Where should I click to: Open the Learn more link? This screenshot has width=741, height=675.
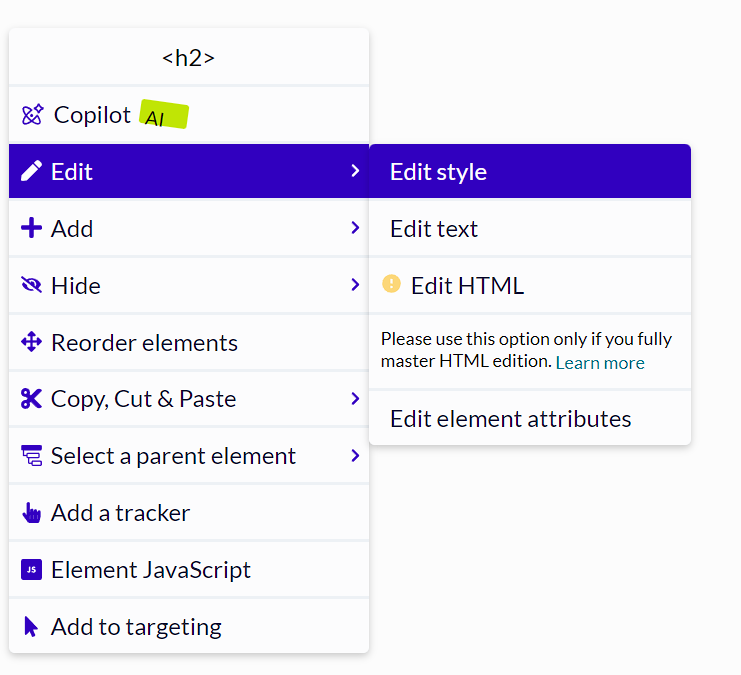pyautogui.click(x=600, y=363)
